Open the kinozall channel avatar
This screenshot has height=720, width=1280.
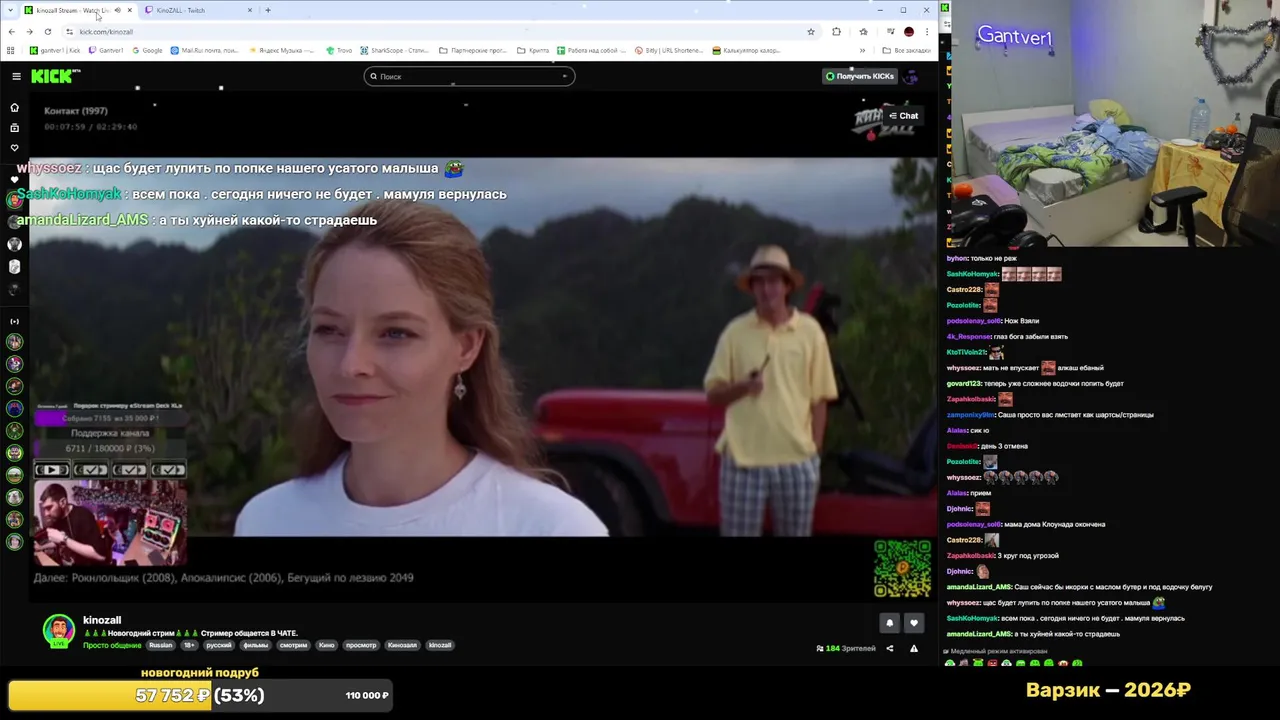(x=58, y=630)
